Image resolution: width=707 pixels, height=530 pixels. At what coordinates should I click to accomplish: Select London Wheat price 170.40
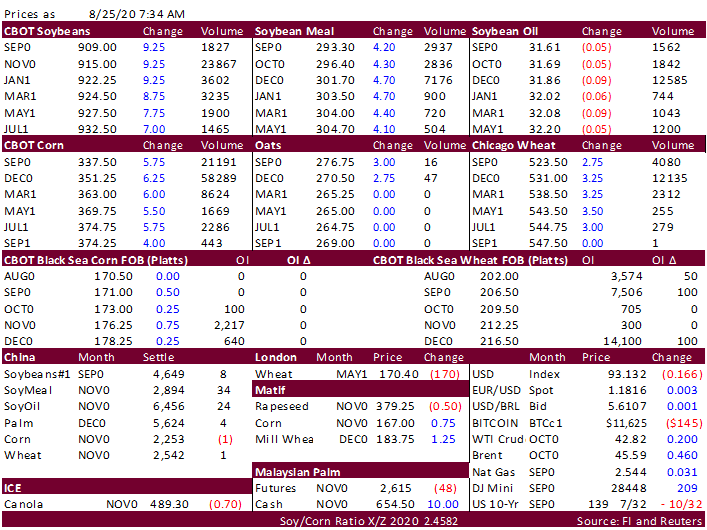pos(399,374)
